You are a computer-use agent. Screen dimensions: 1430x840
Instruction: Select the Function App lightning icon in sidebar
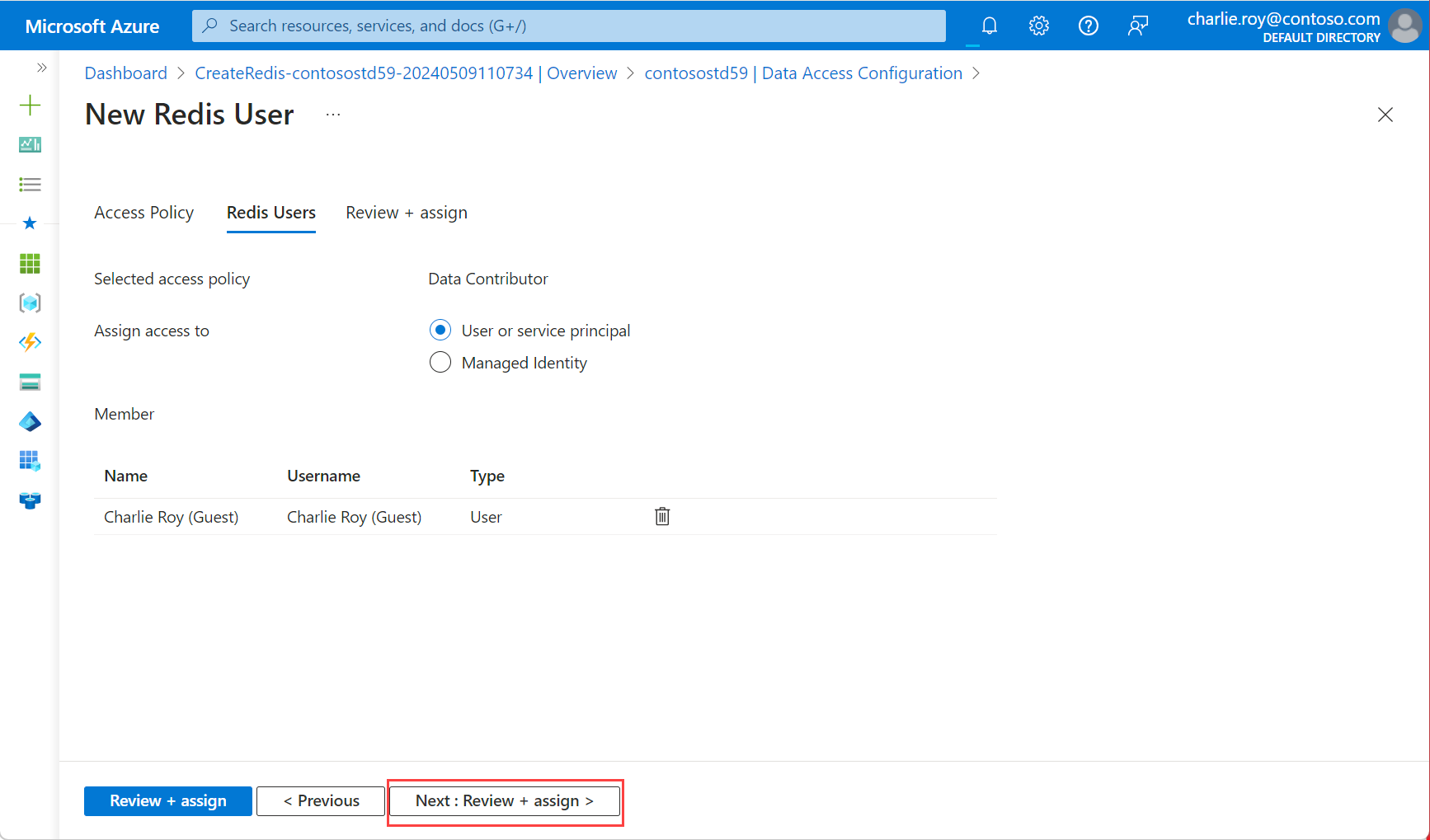point(30,342)
